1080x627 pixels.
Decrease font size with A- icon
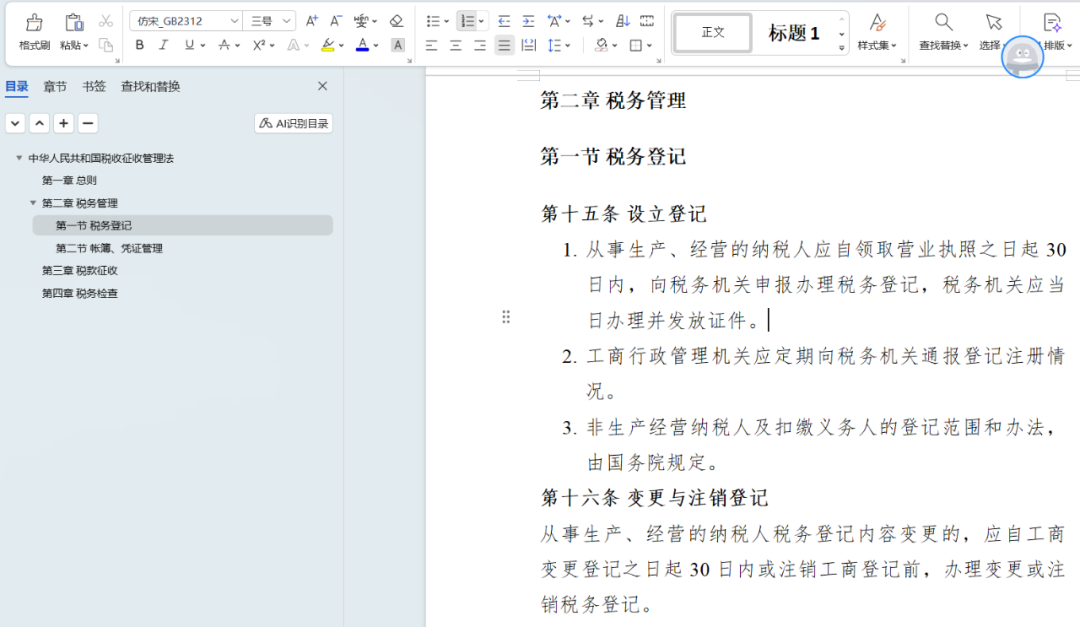tap(335, 21)
